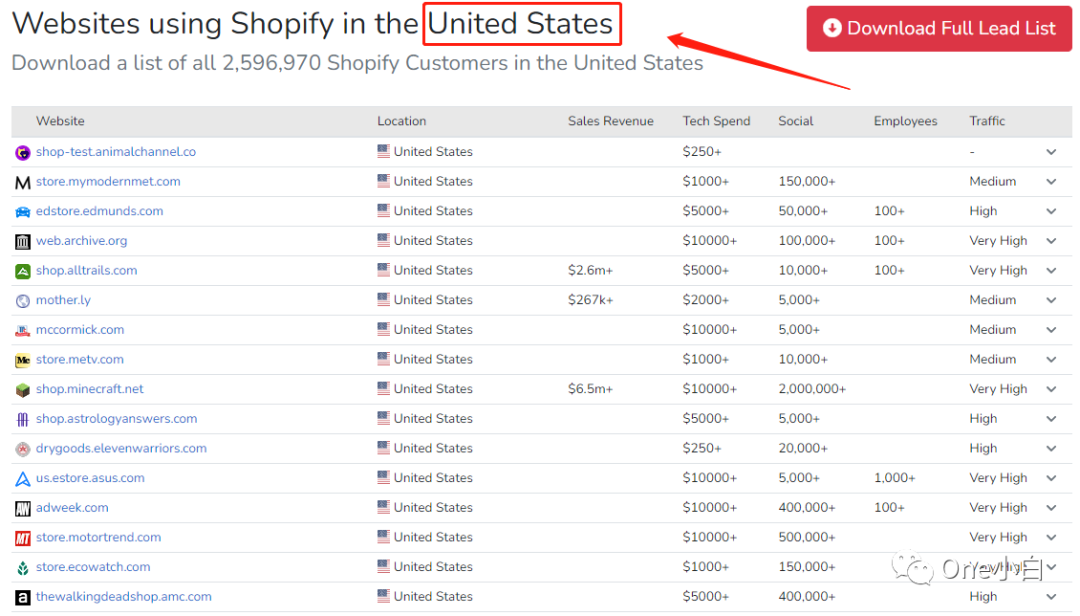The image size is (1080, 616).
Task: Click the shop.minecraft.net favicon icon
Action: (x=23, y=390)
